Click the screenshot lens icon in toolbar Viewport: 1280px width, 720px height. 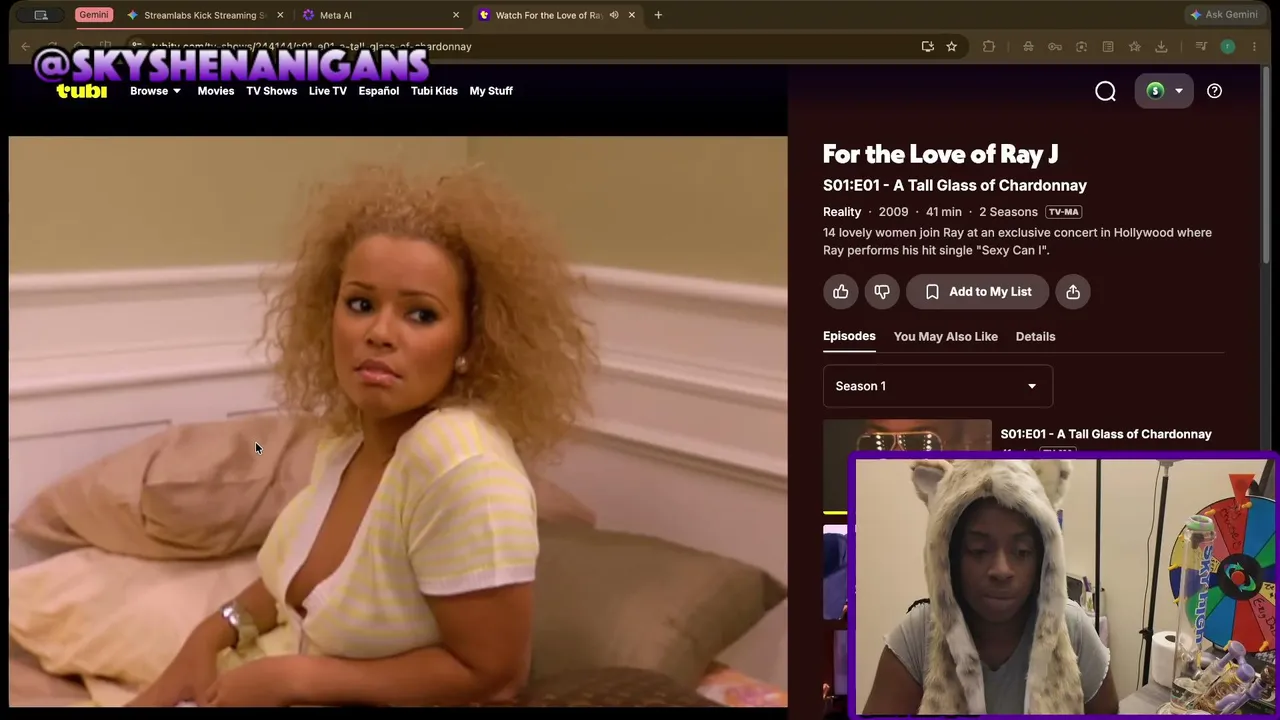pos(1081,46)
